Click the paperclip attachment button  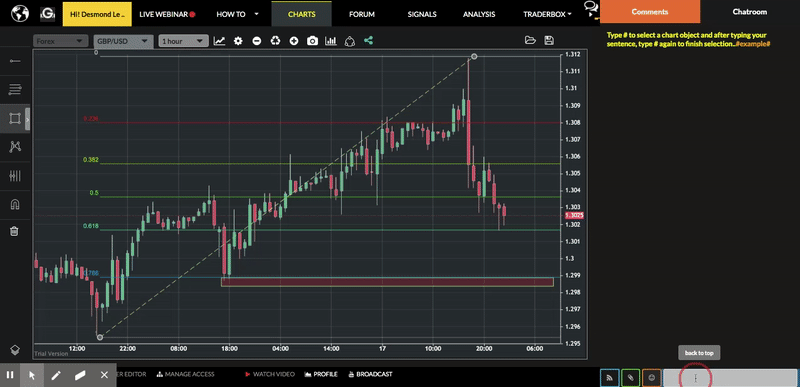point(631,378)
